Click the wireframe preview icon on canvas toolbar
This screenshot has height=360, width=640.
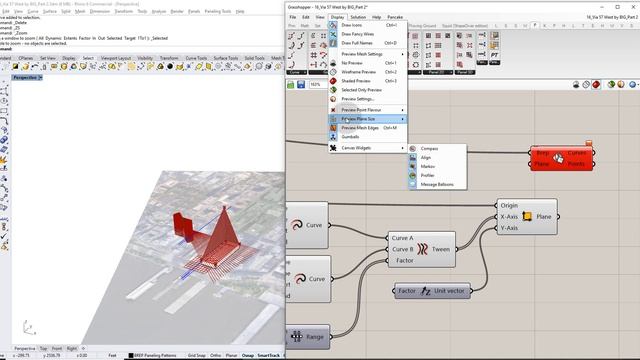tap(586, 84)
